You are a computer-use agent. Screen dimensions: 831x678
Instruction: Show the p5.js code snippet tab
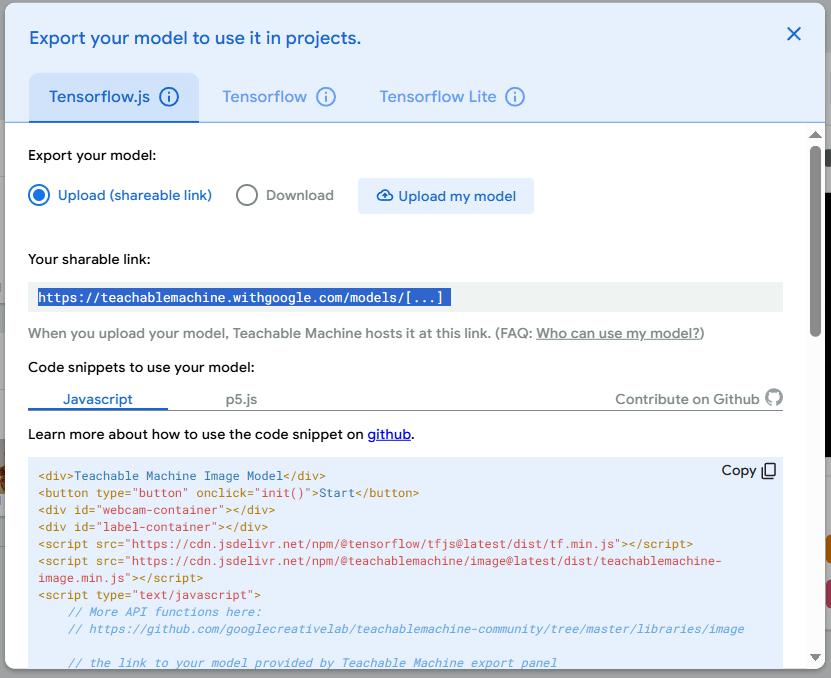click(x=241, y=399)
